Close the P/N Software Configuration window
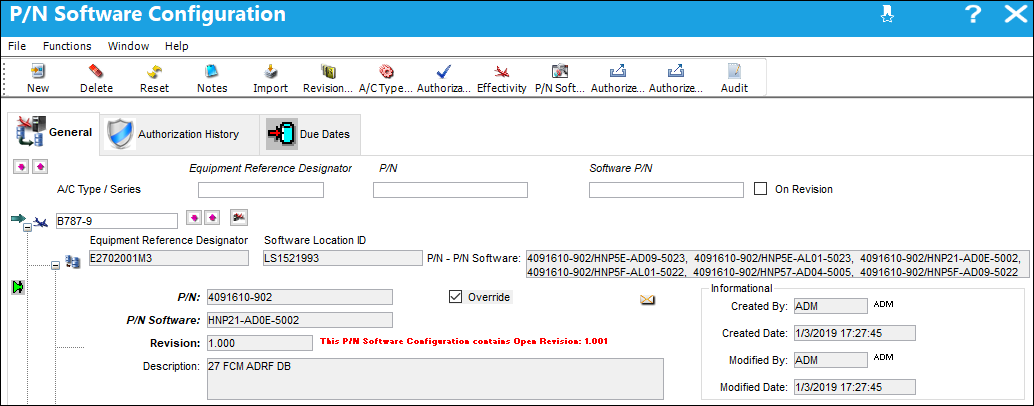The height and width of the screenshot is (406, 1034). tap(1015, 14)
